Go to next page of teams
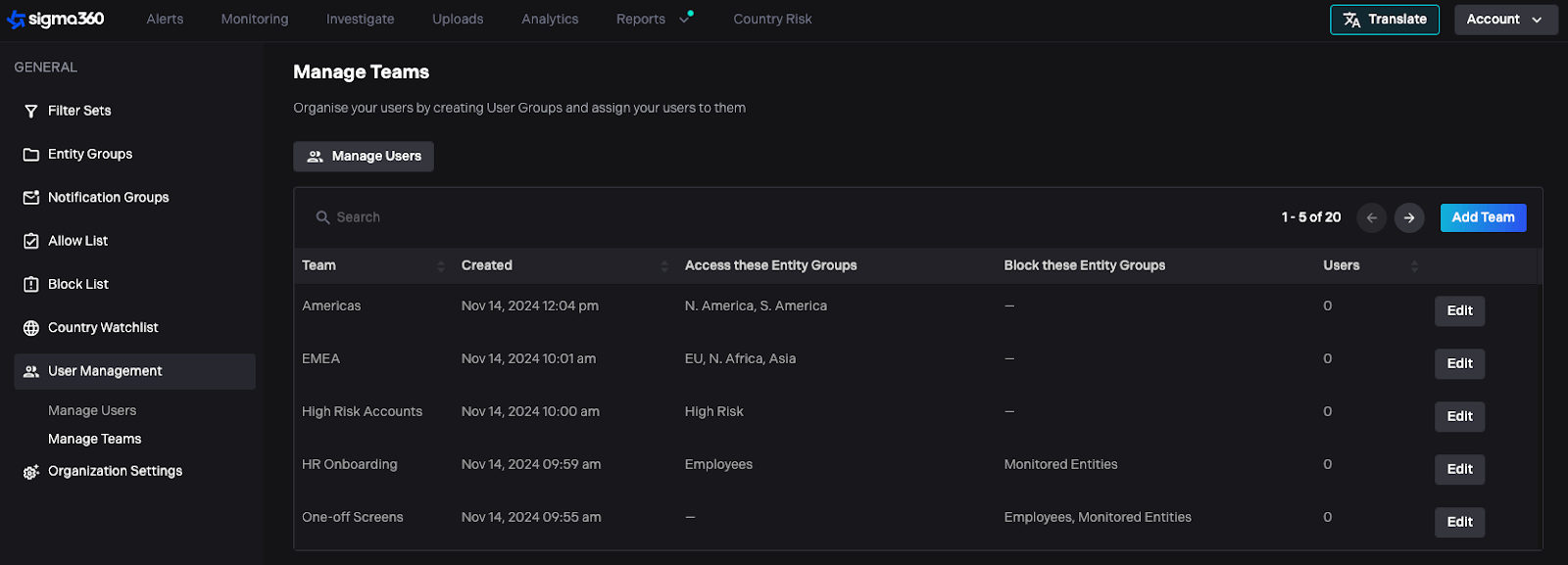The width and height of the screenshot is (1568, 565). pyautogui.click(x=1408, y=217)
